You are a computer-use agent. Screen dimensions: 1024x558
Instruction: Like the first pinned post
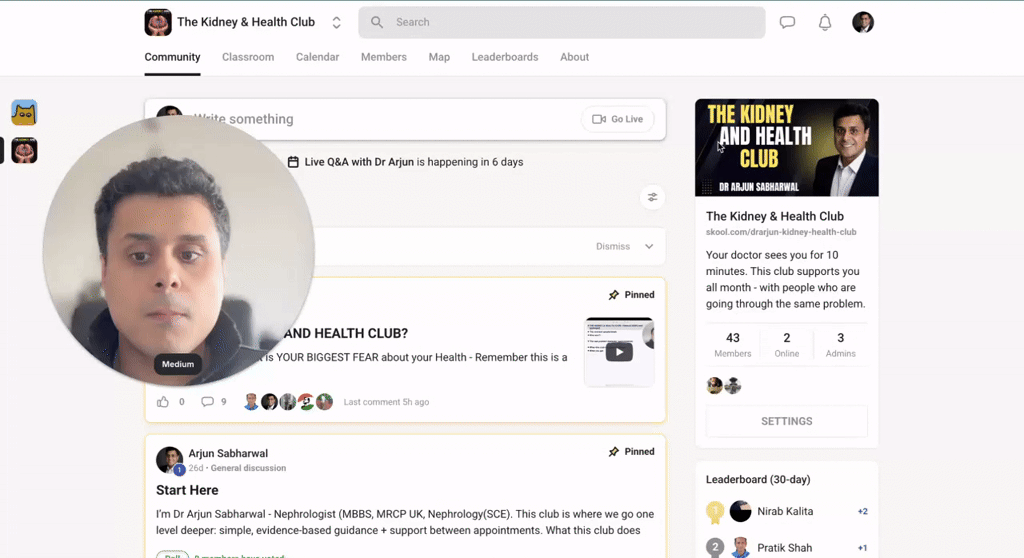[163, 402]
